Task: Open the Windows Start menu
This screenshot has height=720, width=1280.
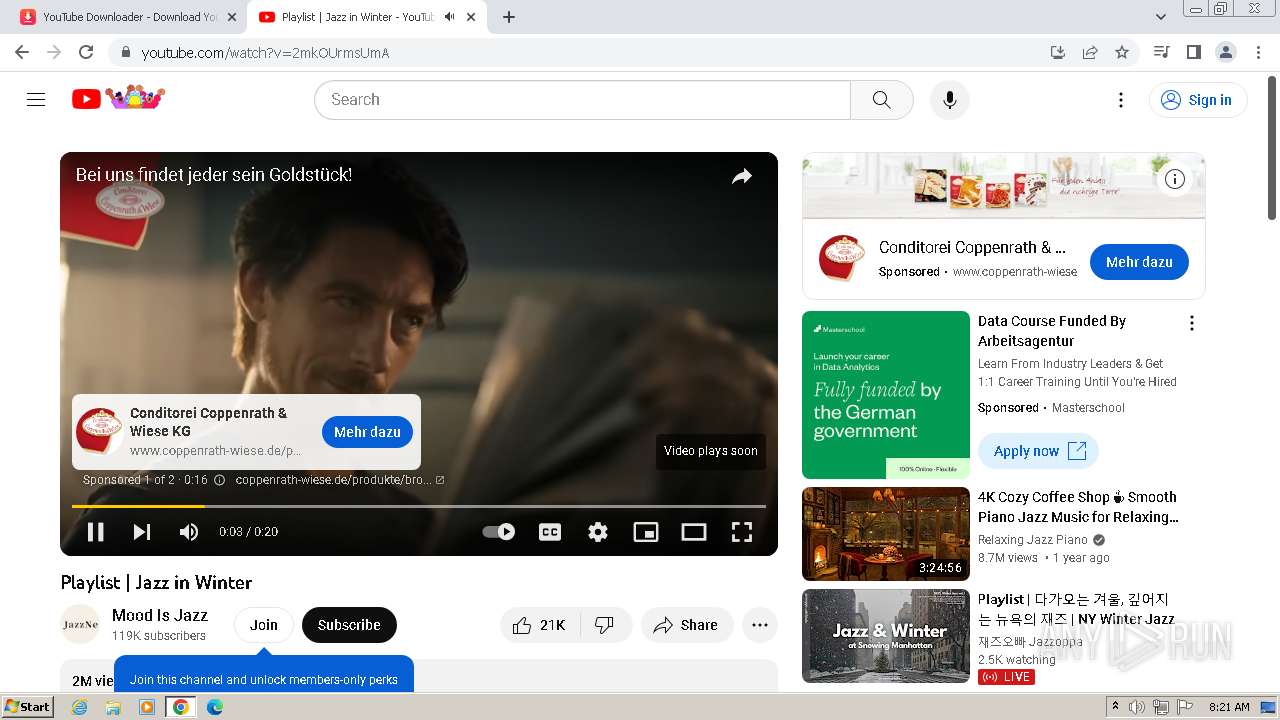Action: [28, 706]
